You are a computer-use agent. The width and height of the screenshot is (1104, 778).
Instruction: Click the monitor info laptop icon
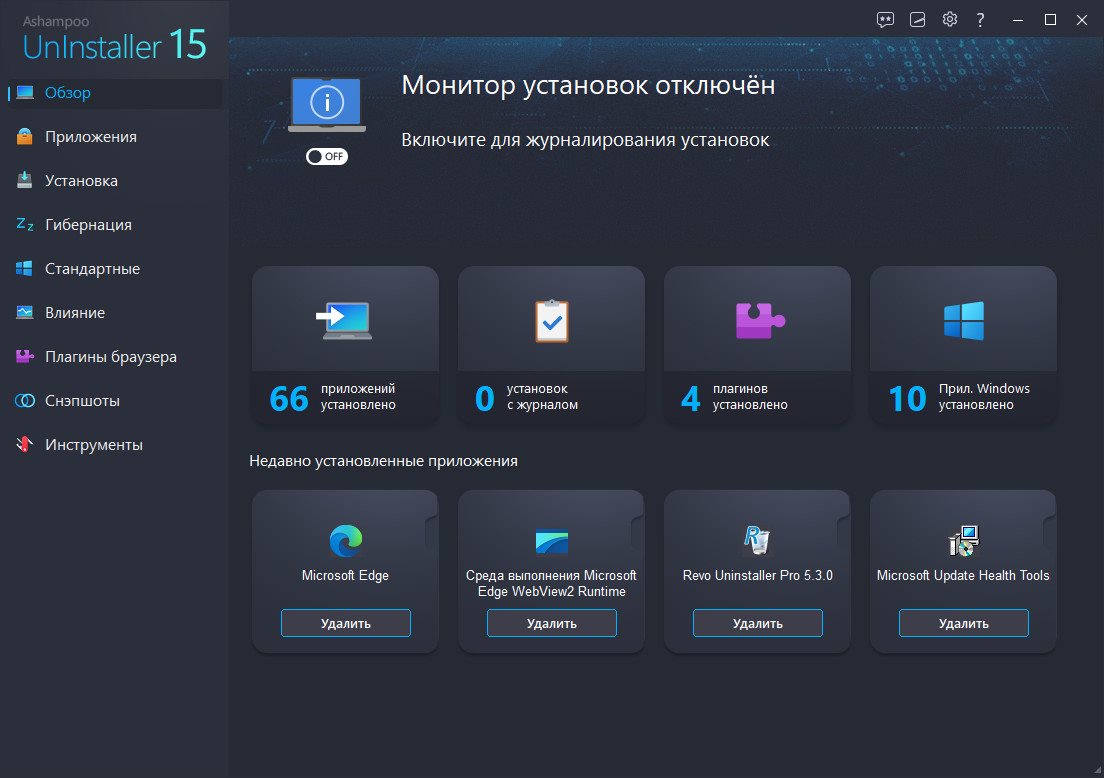(x=327, y=104)
